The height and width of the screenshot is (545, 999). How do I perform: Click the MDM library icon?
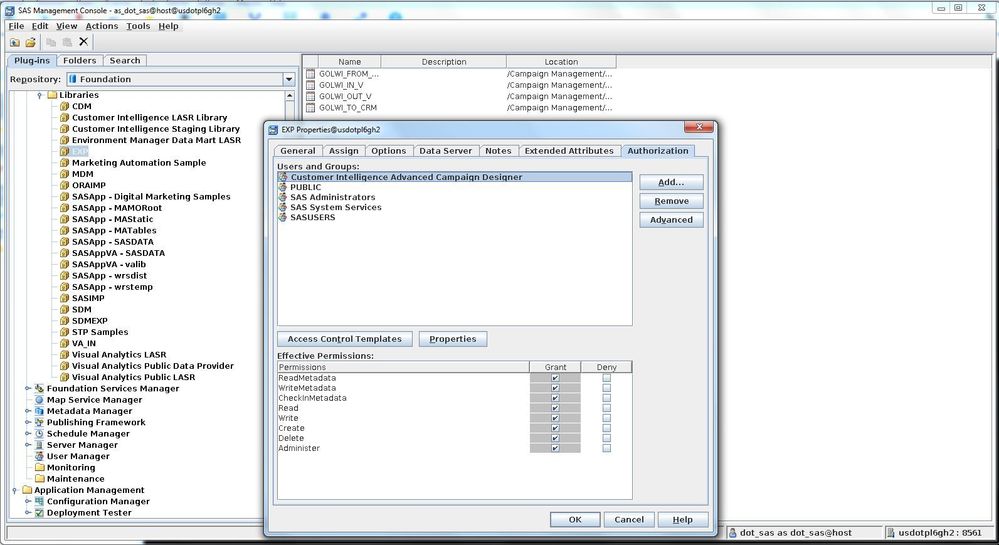[64, 174]
